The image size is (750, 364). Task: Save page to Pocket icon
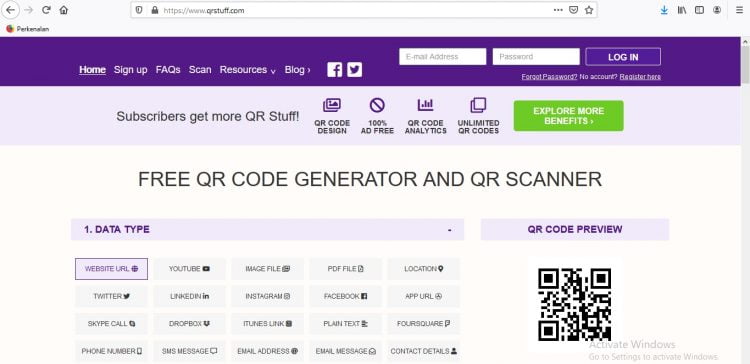point(573,10)
